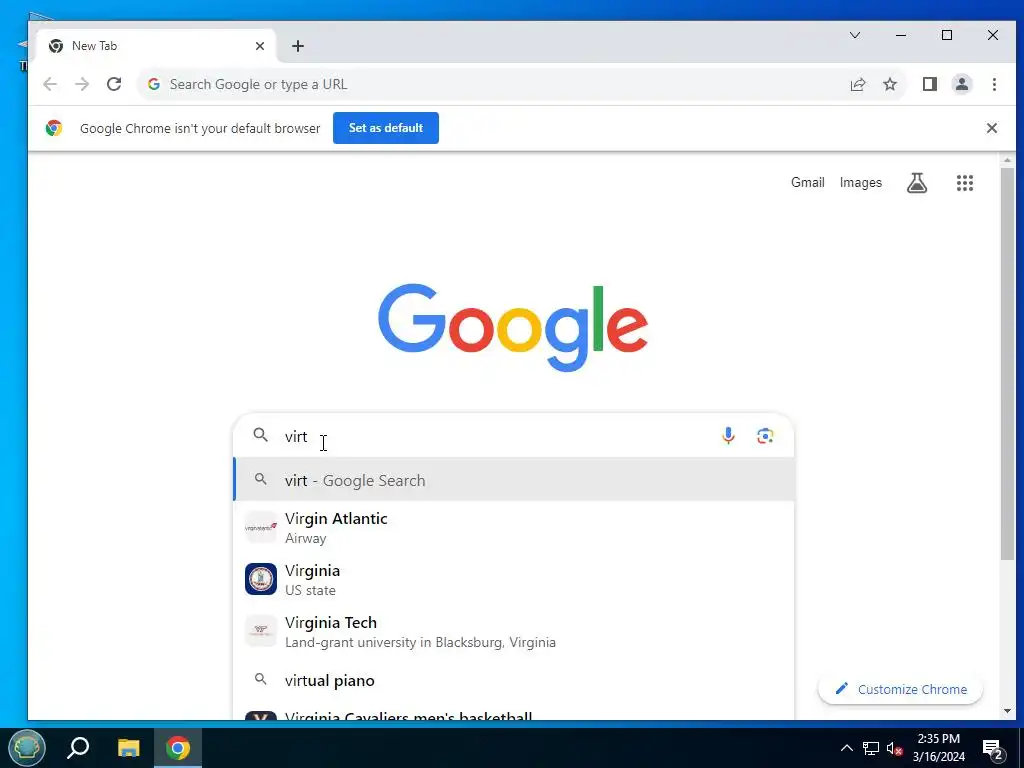Close the New Tab tab
Image resolution: width=1024 pixels, height=768 pixels.
[x=260, y=46]
